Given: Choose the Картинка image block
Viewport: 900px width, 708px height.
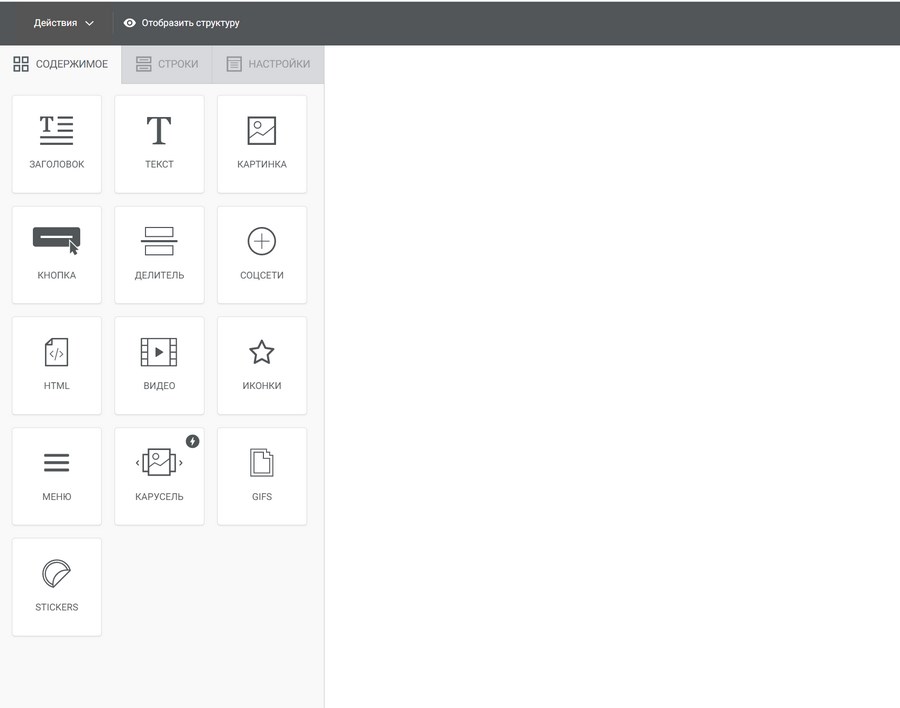Looking at the screenshot, I should 262,144.
